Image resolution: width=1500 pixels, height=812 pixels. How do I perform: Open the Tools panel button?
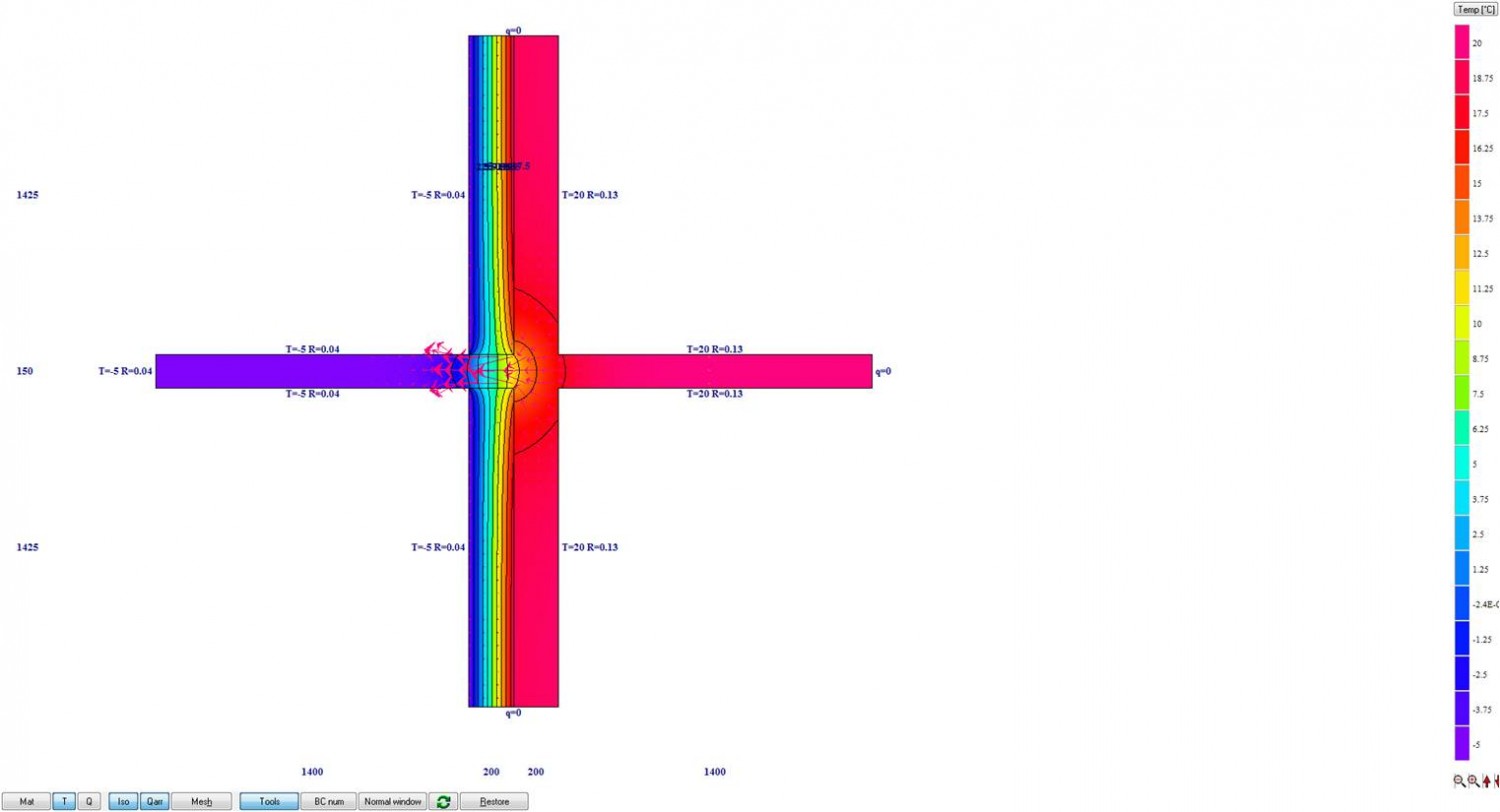269,801
